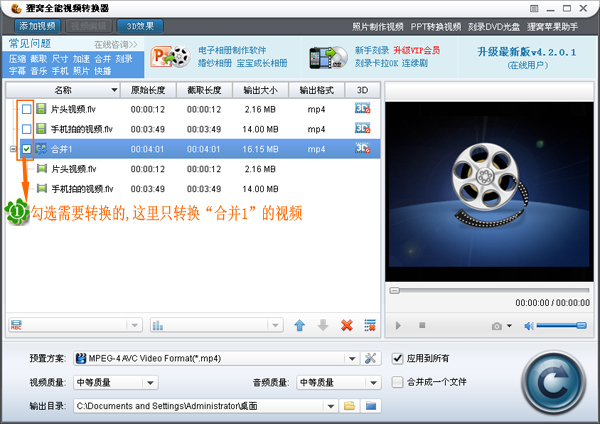Click the 3D icon in 片头视频.flv row
Viewport: 600px width, 424px height.
[362, 108]
